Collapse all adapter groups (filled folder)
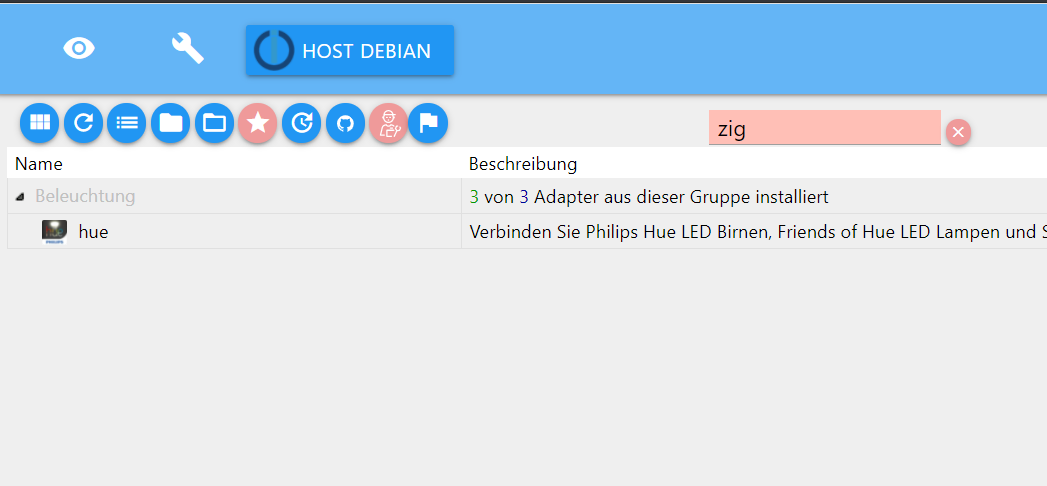The height and width of the screenshot is (486, 1047). click(171, 123)
